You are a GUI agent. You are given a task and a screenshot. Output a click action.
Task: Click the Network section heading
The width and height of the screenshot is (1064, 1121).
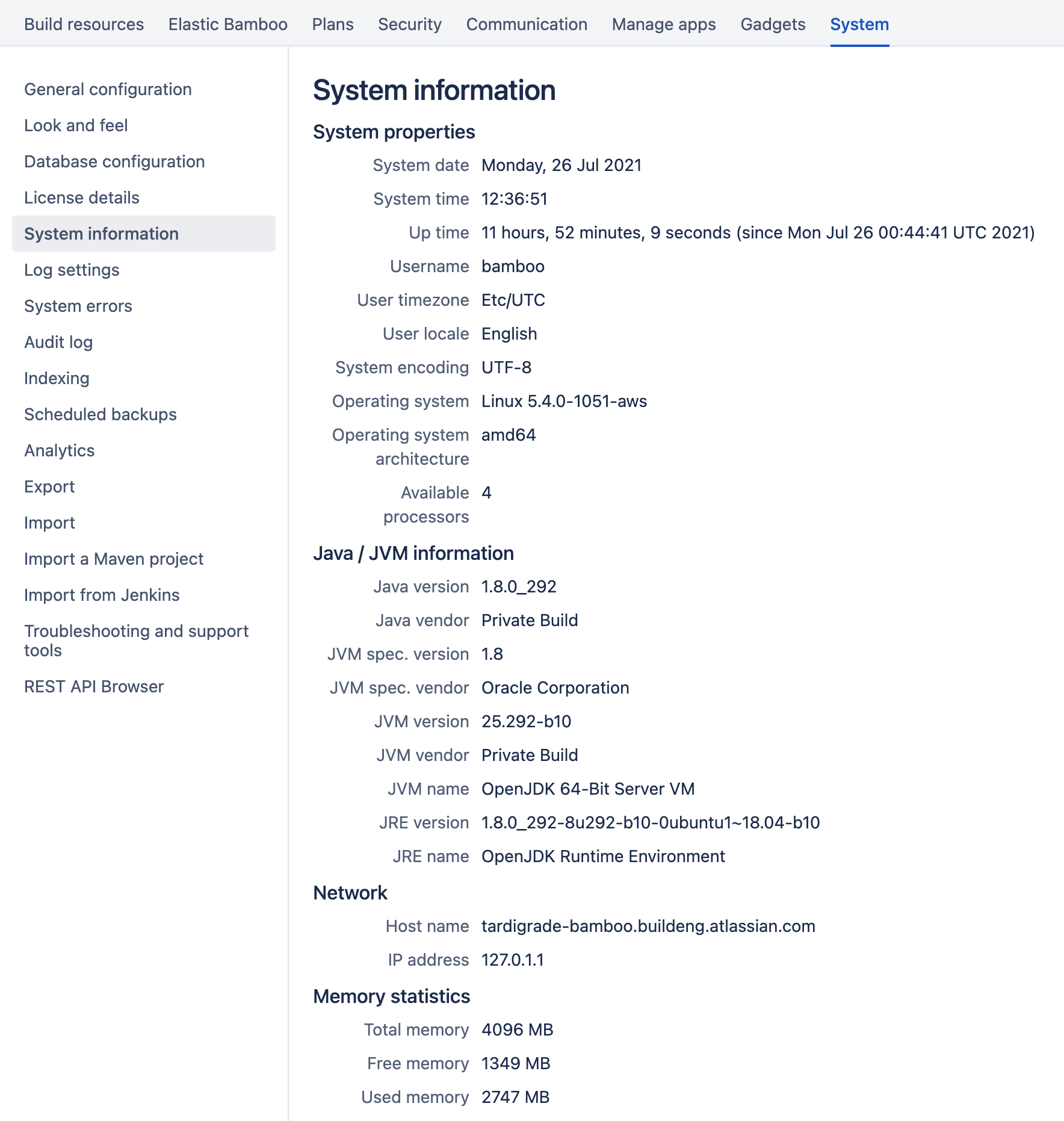tap(350, 893)
